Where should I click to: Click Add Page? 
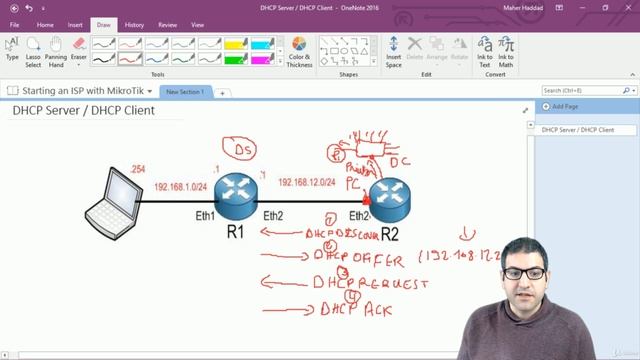(x=560, y=107)
